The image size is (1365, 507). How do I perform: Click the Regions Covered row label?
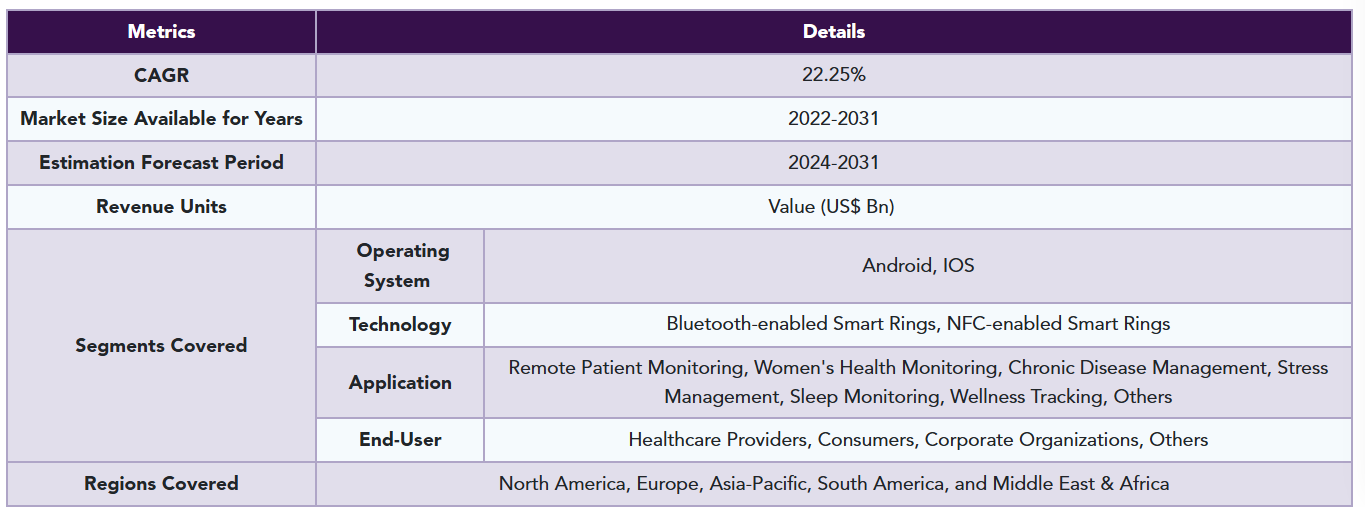click(x=161, y=483)
